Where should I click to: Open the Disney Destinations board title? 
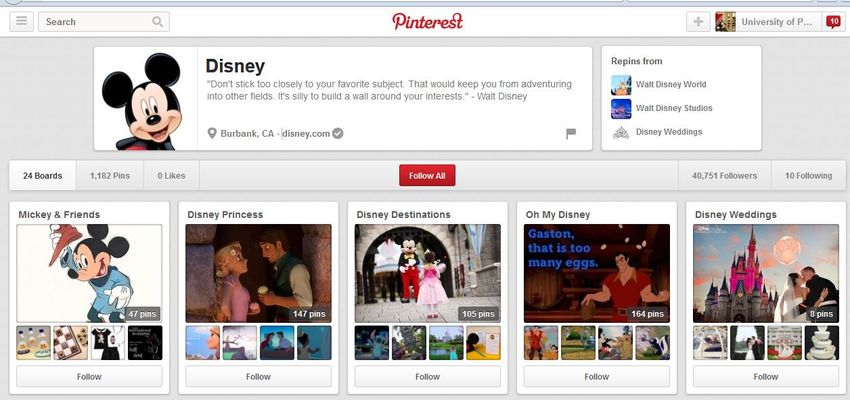403,215
